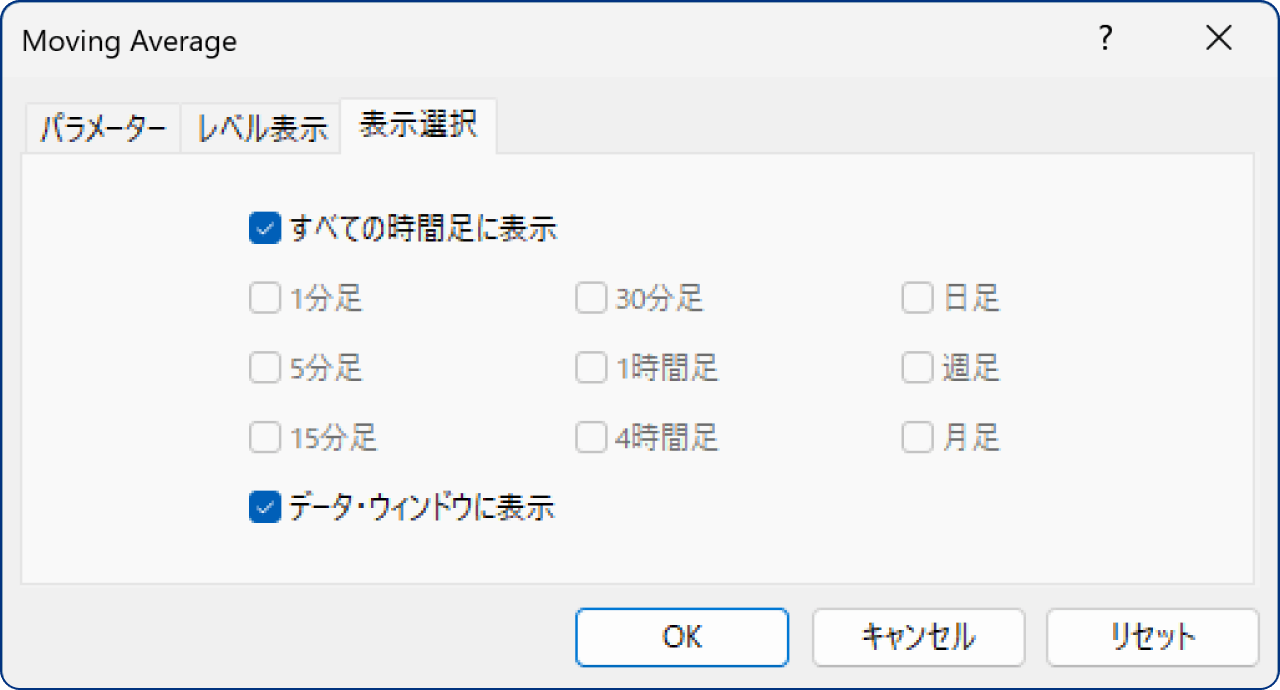Viewport: 1280px width, 690px height.
Task: Switch to the レベル表示 tab
Action: [x=260, y=126]
